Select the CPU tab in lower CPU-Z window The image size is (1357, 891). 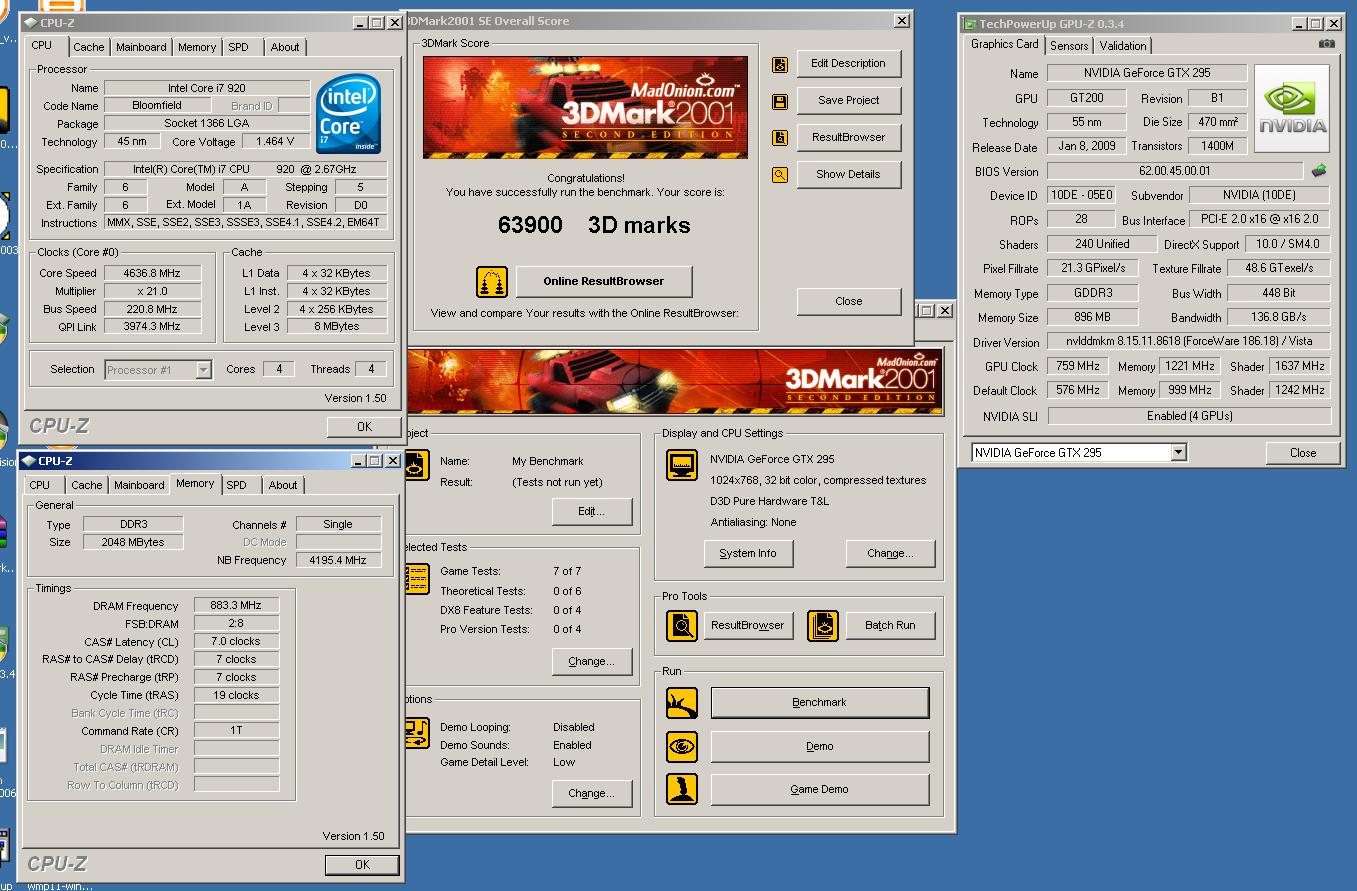[x=40, y=485]
